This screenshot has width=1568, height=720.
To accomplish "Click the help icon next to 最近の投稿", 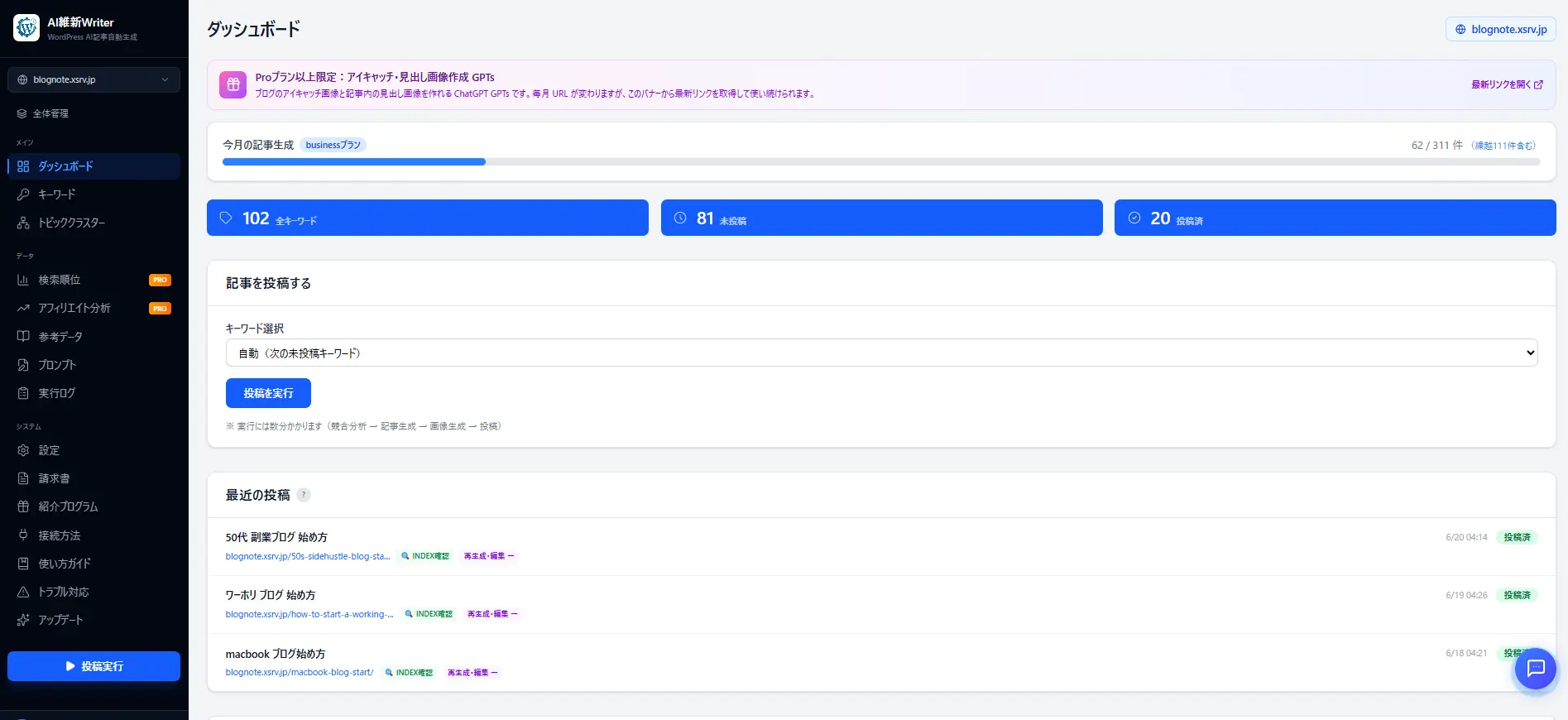I will click(x=304, y=495).
